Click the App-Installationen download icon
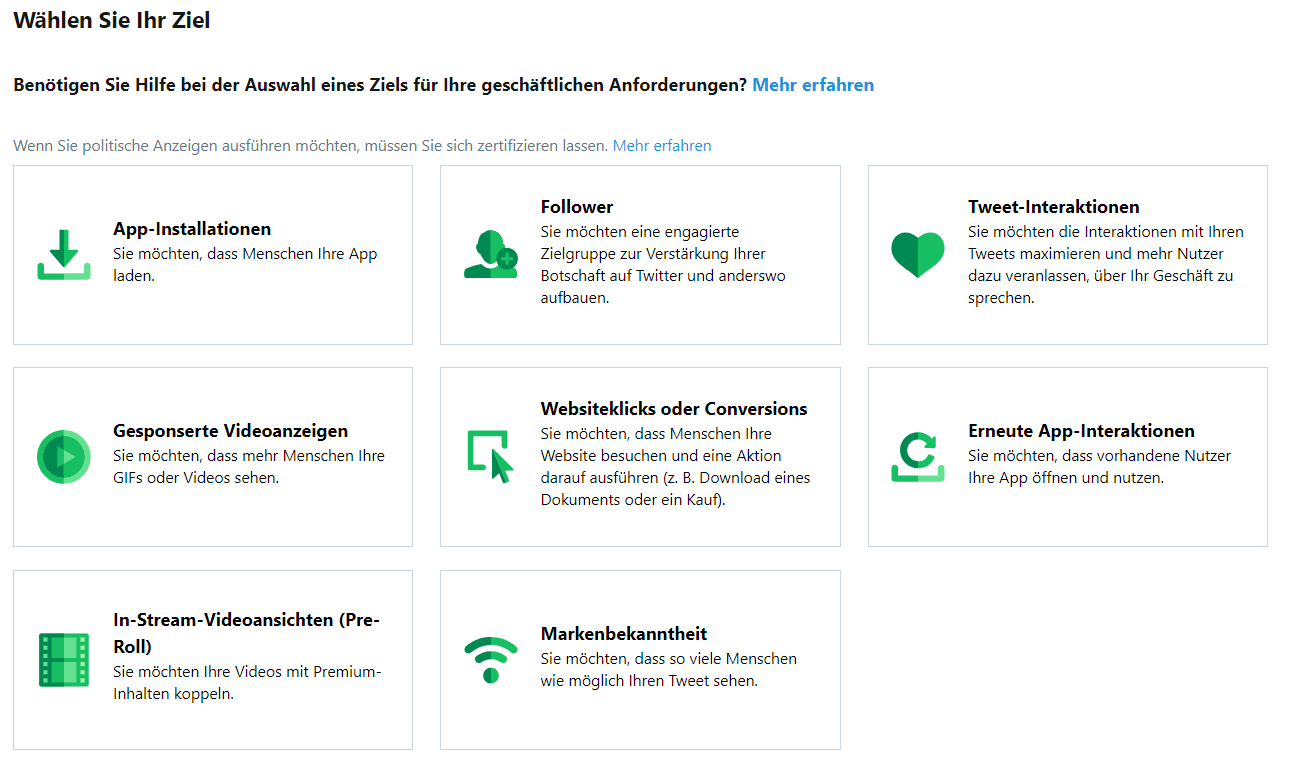The width and height of the screenshot is (1306, 775). click(x=64, y=254)
